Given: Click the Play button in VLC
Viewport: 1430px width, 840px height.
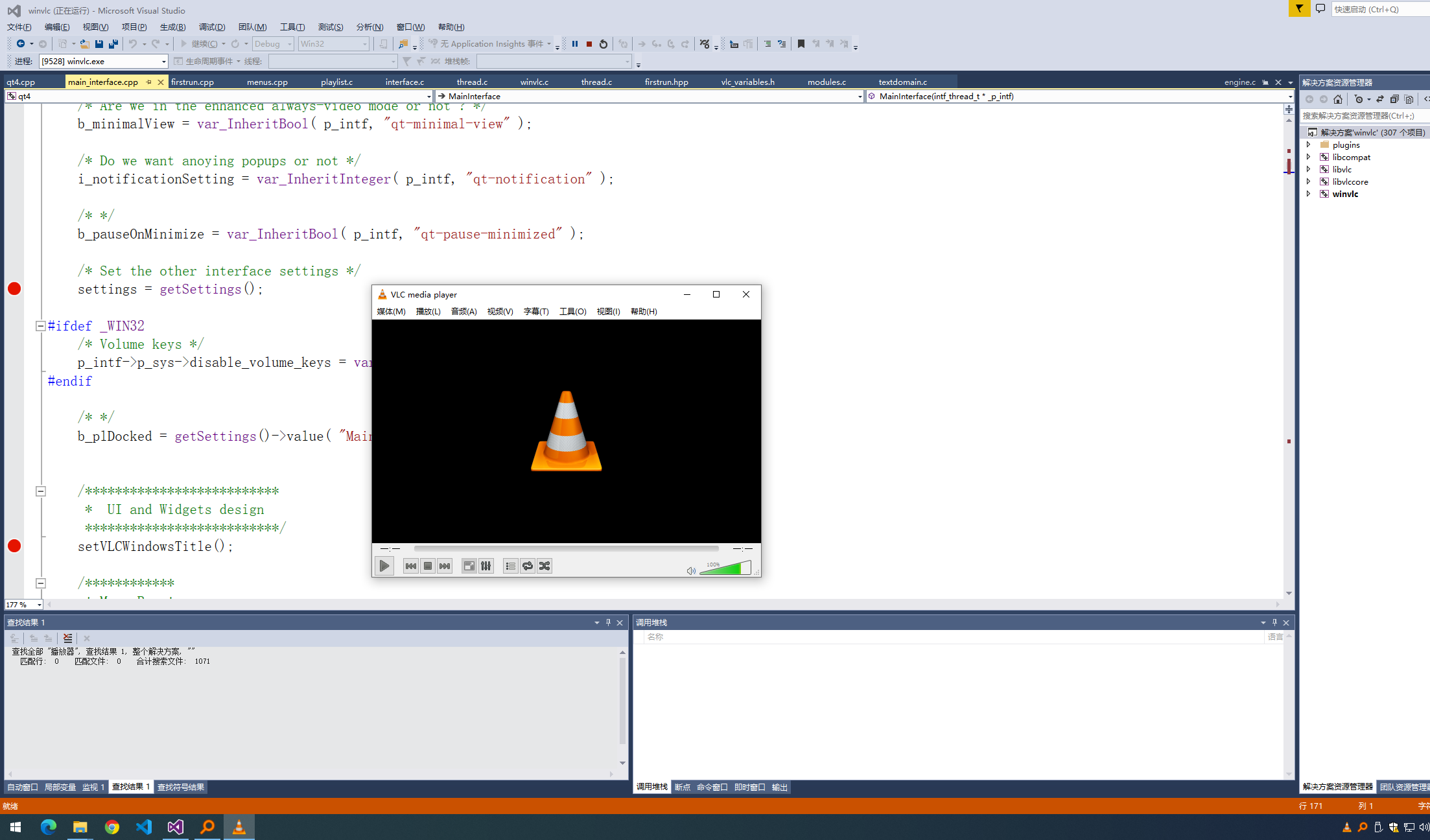Looking at the screenshot, I should pyautogui.click(x=384, y=566).
